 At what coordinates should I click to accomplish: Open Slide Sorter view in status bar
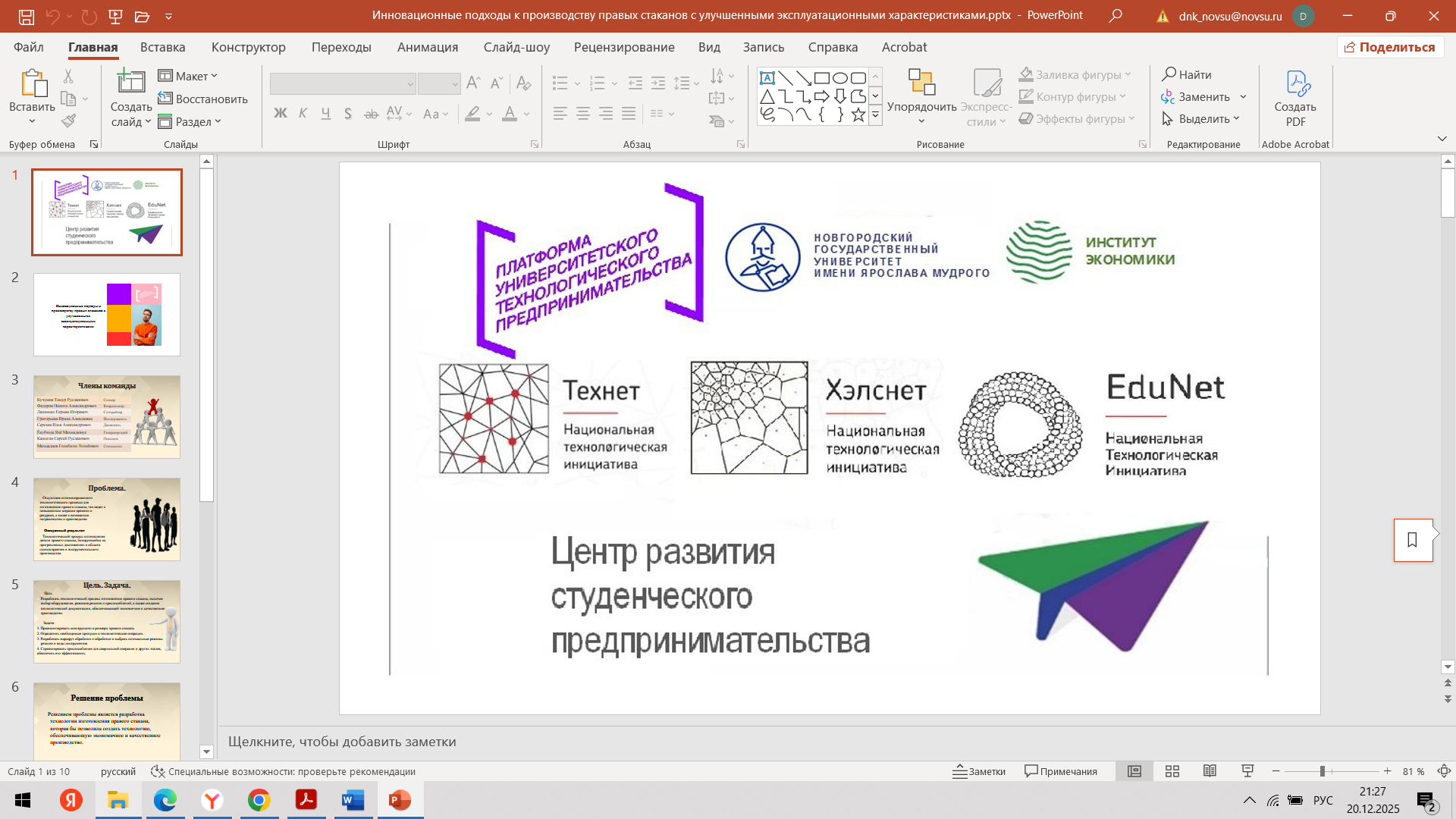point(1172,771)
